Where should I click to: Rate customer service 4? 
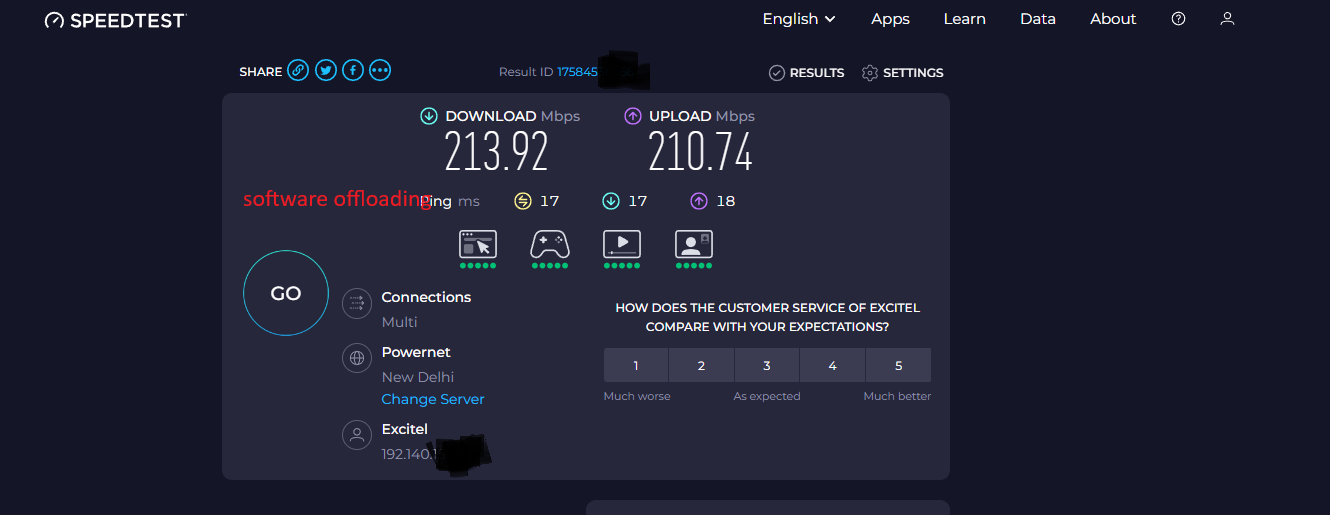tap(833, 365)
